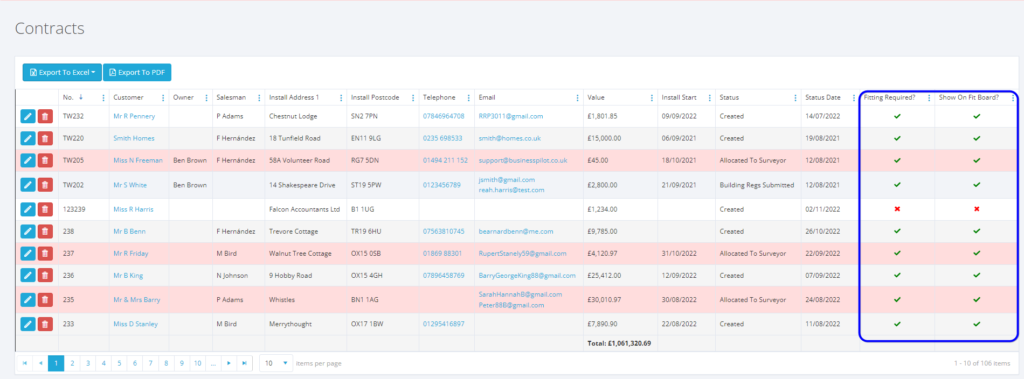The height and width of the screenshot is (379, 1024).
Task: Open customer Mr R Pennery
Action: point(134,116)
